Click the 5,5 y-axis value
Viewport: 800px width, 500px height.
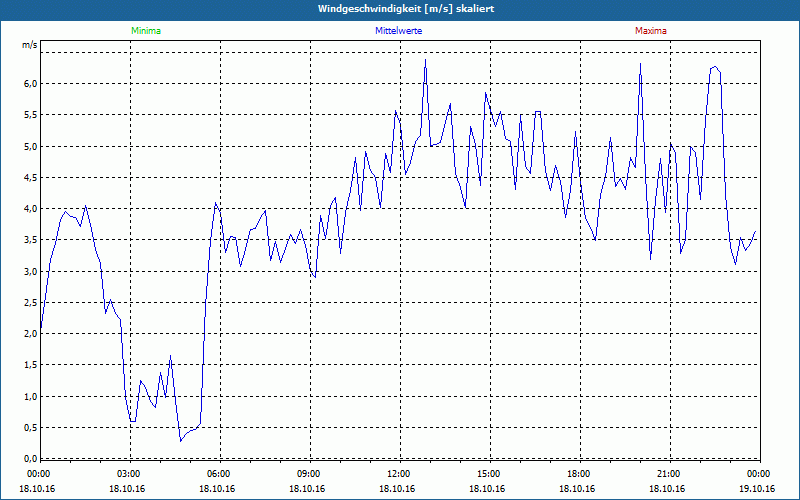tap(30, 115)
